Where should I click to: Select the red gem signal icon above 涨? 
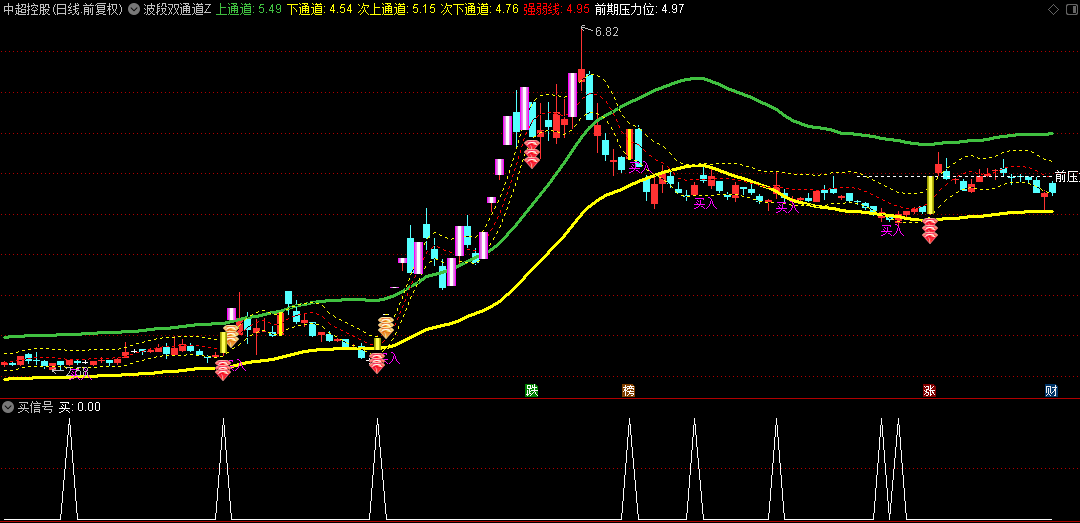[930, 230]
